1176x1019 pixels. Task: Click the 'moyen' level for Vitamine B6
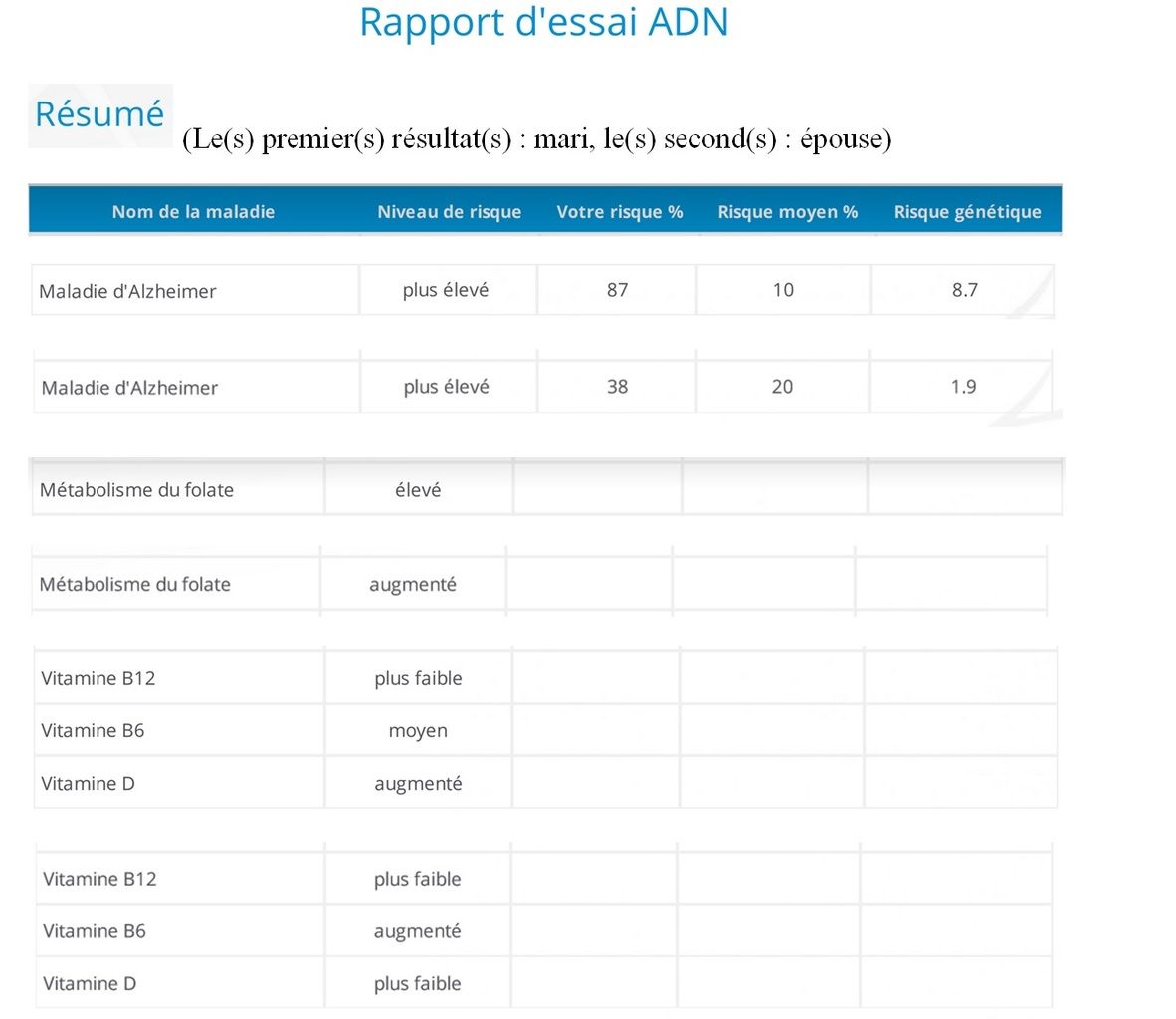pyautogui.click(x=418, y=731)
